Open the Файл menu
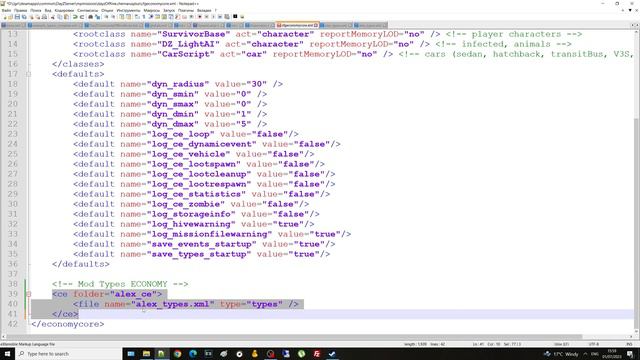 point(7,11)
